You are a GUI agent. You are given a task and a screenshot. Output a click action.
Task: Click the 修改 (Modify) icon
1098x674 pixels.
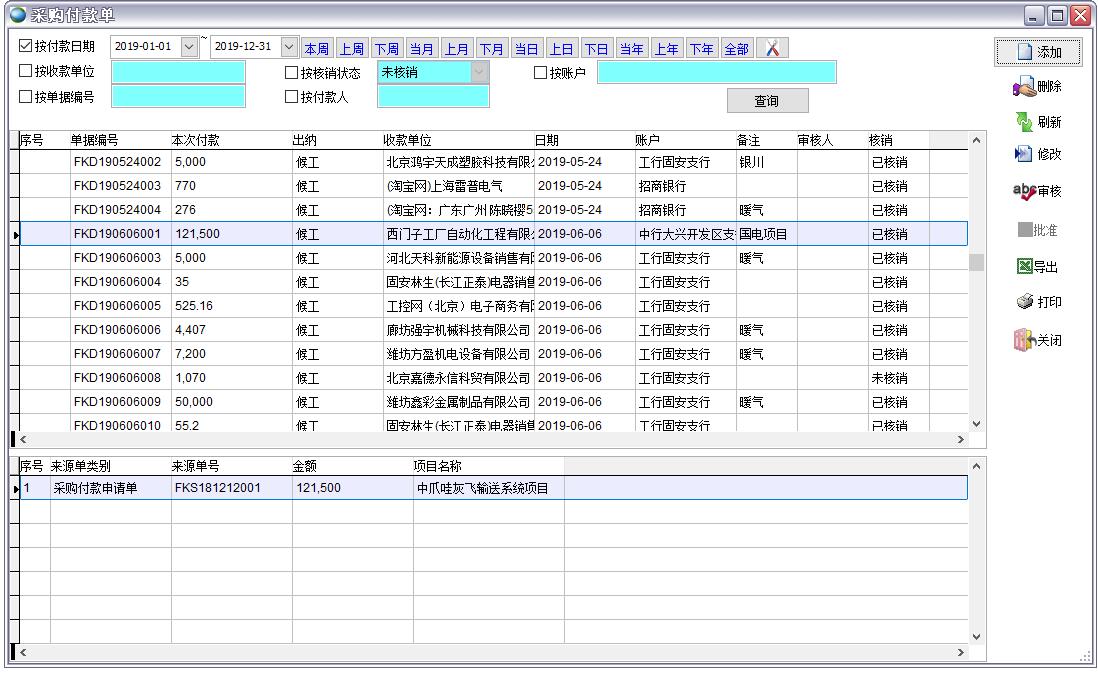(x=1024, y=154)
